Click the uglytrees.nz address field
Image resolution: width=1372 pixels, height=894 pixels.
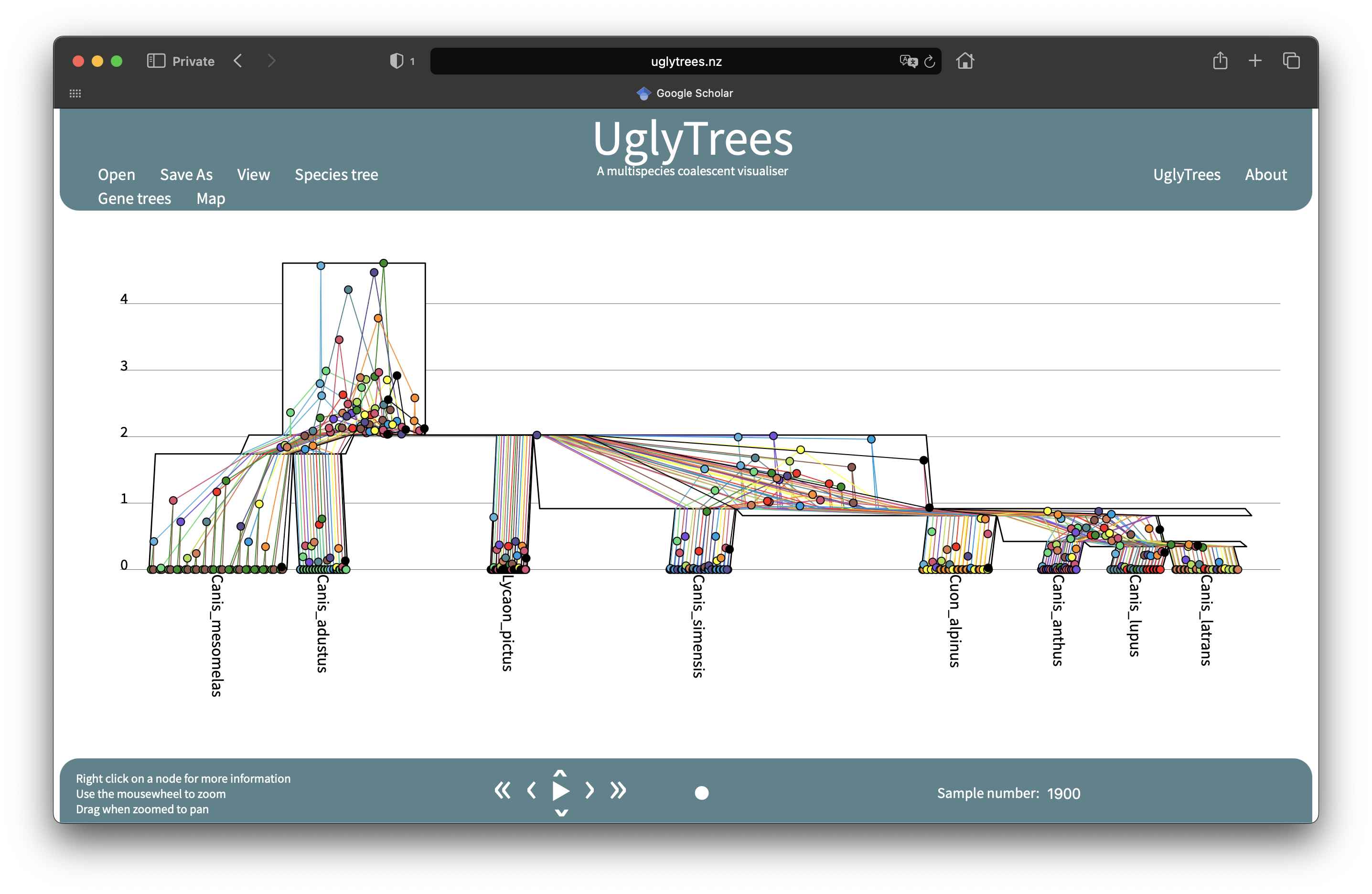pos(686,62)
